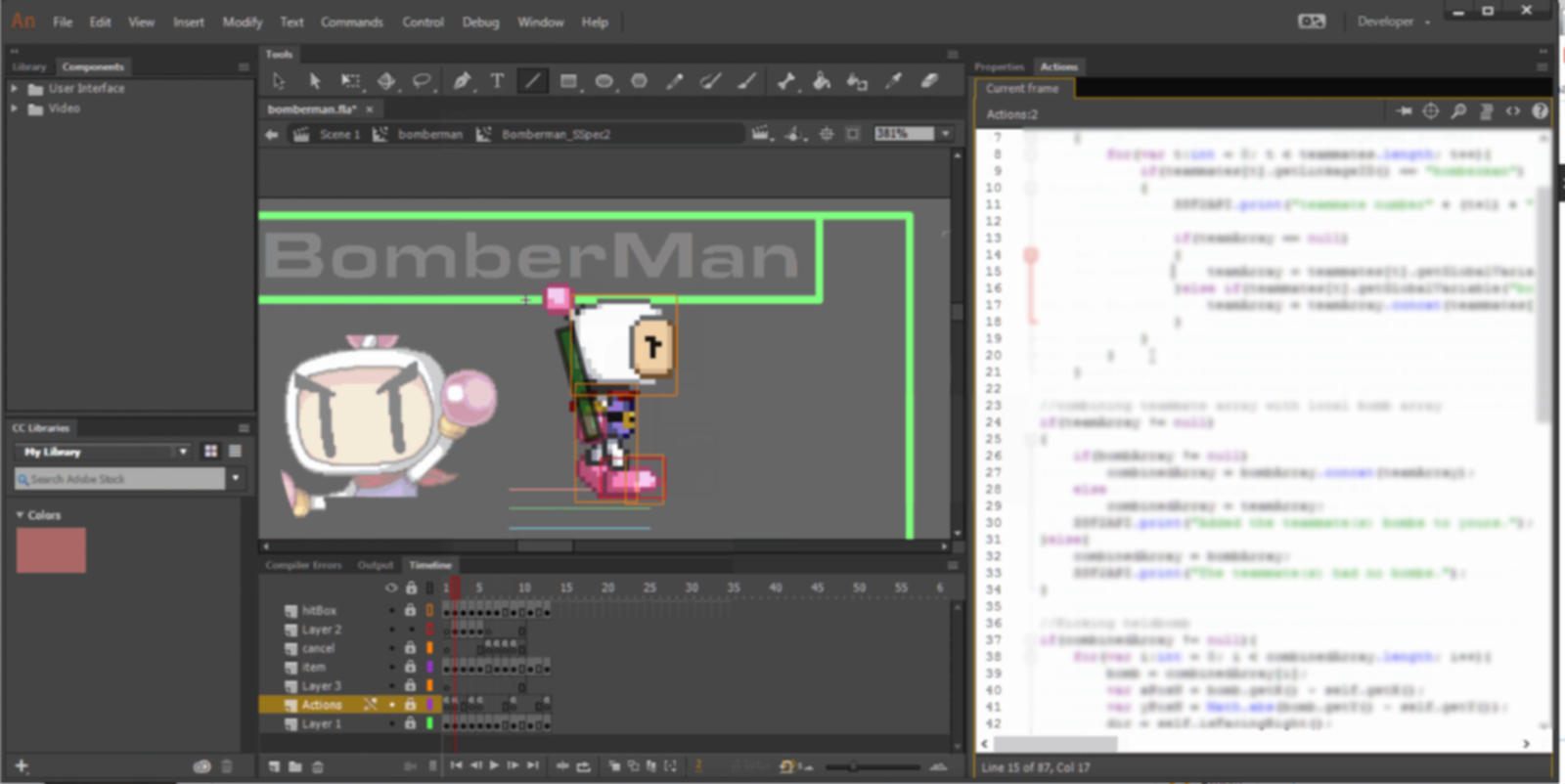Click the bomberman breadcrumb symbol

[x=429, y=134]
